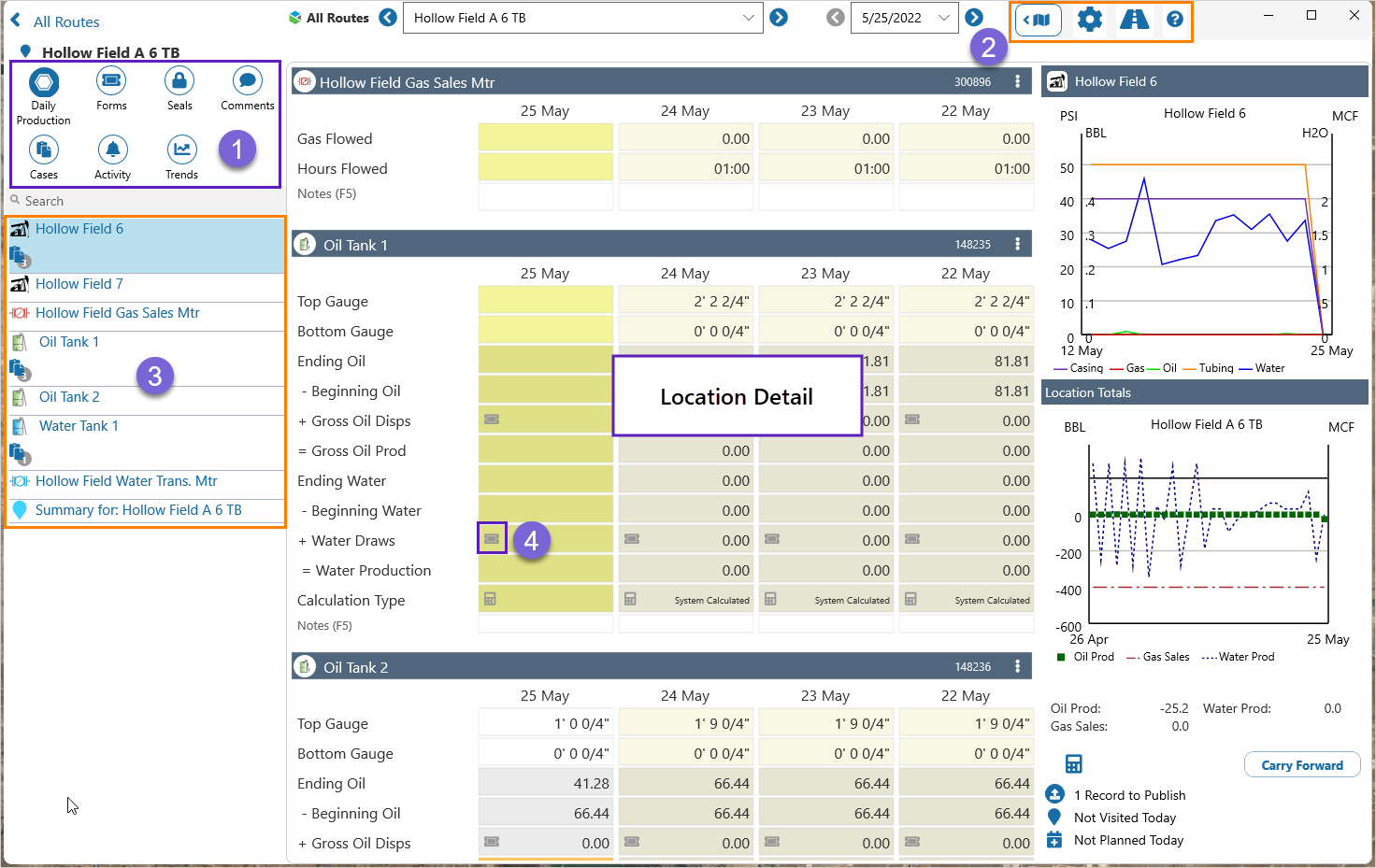This screenshot has width=1376, height=868.
Task: Open the Comments icon
Action: [247, 81]
